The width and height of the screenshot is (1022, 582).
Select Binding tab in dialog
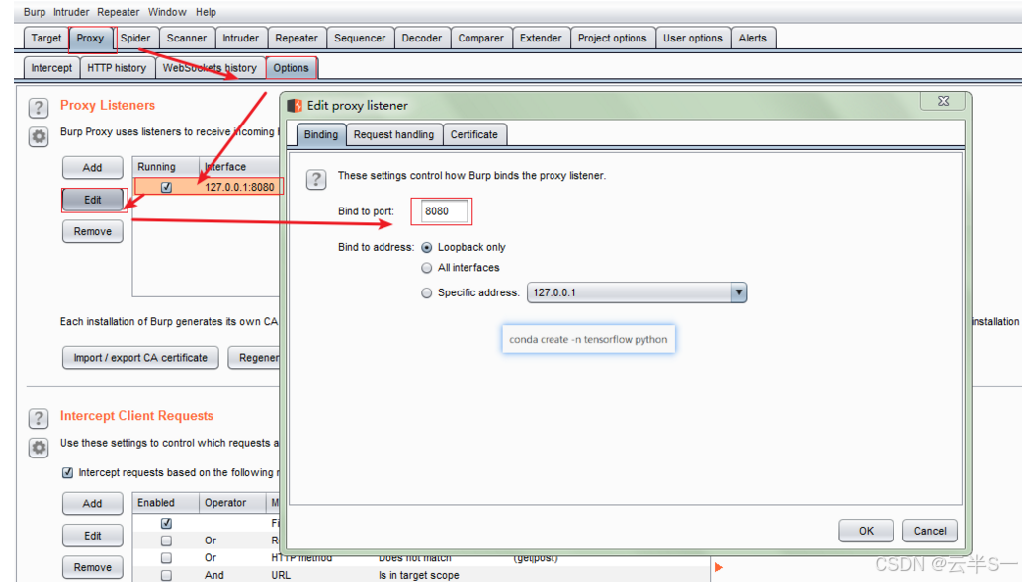pyautogui.click(x=321, y=134)
